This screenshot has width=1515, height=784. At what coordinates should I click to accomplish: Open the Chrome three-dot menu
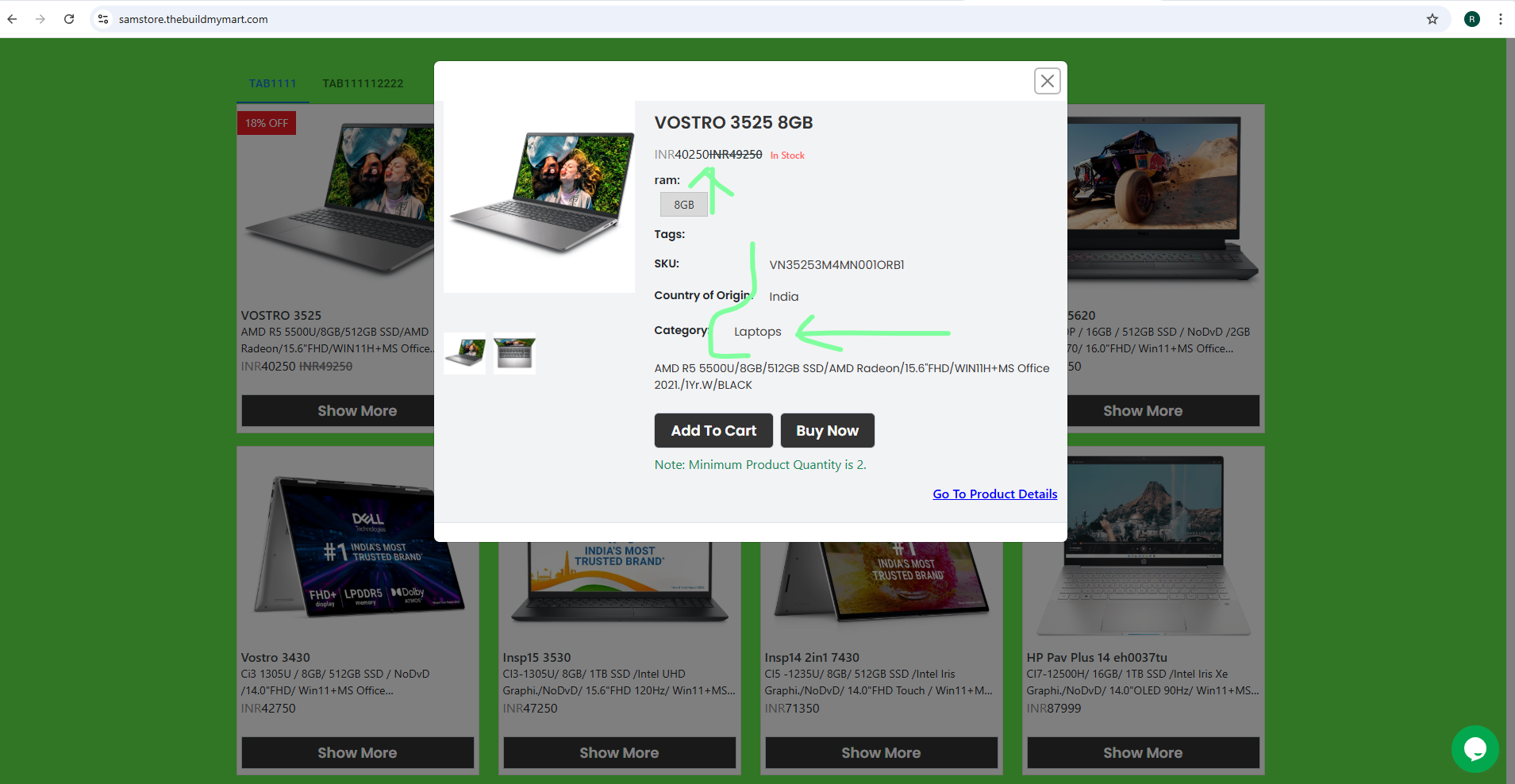(1501, 19)
